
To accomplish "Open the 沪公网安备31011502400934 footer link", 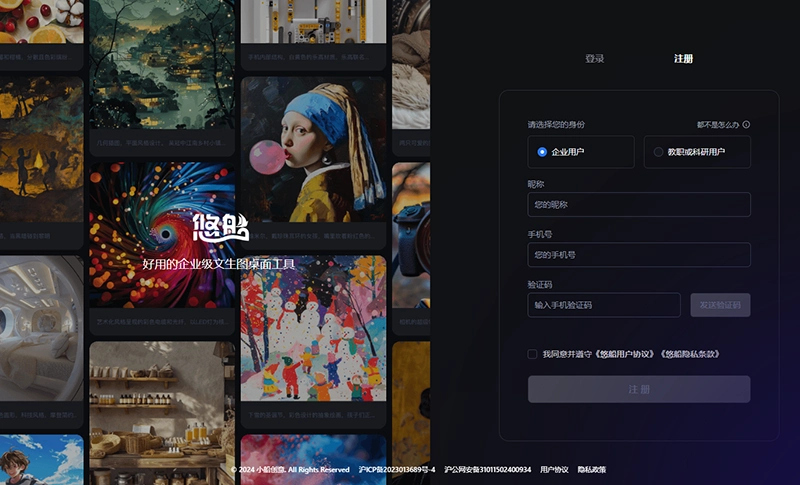I will pyautogui.click(x=488, y=469).
